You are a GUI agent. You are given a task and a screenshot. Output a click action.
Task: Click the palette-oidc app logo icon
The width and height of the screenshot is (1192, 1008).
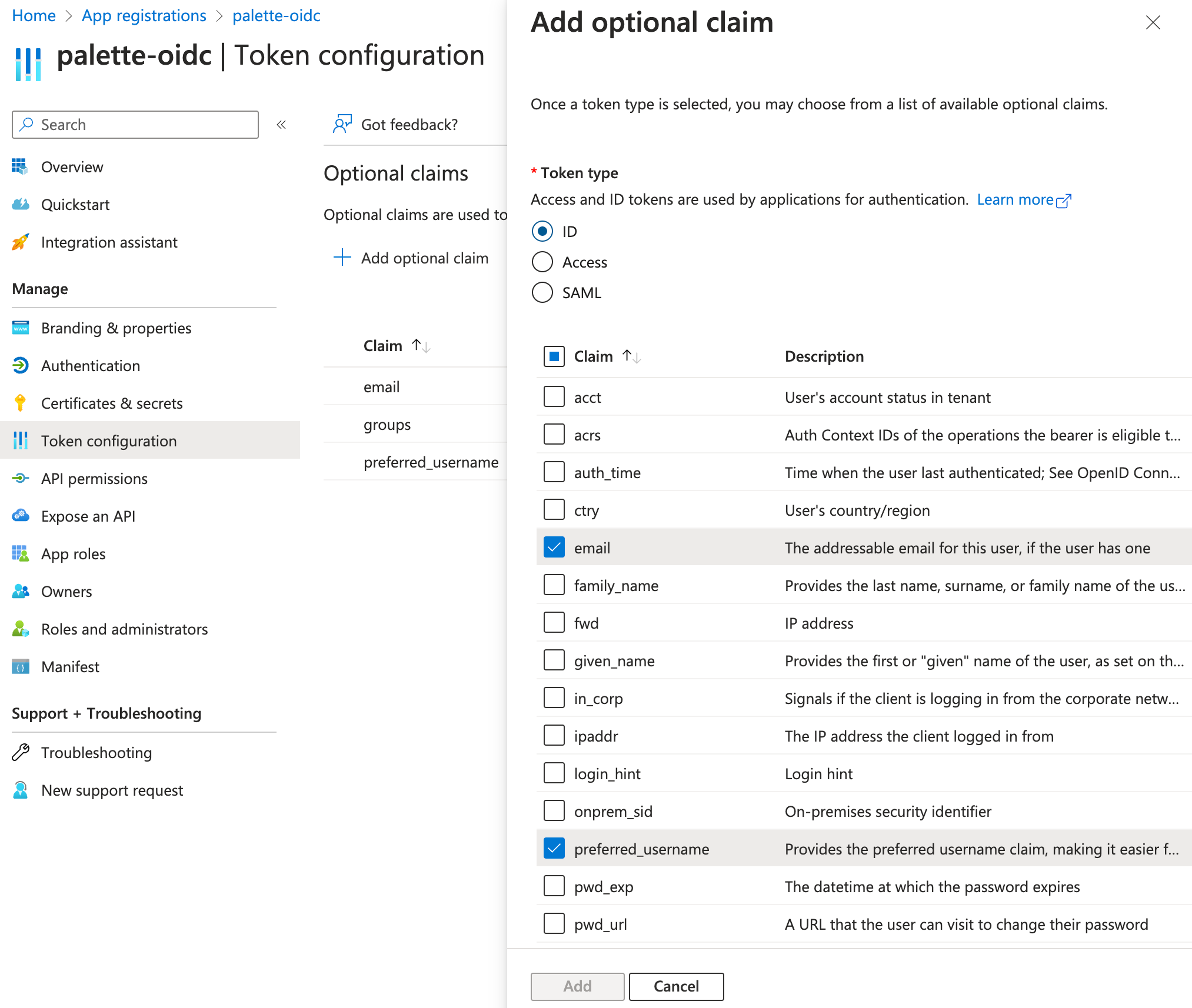coord(28,64)
